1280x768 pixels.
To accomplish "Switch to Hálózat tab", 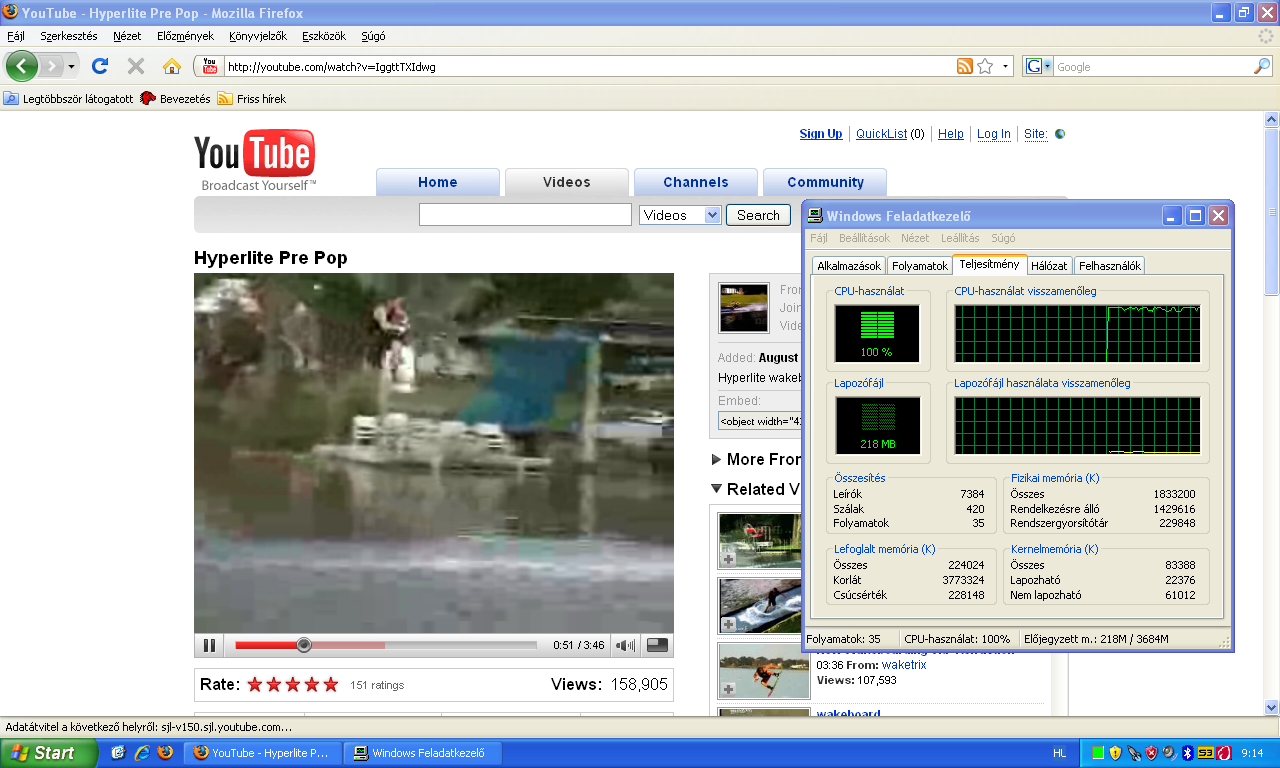I will (x=1049, y=266).
